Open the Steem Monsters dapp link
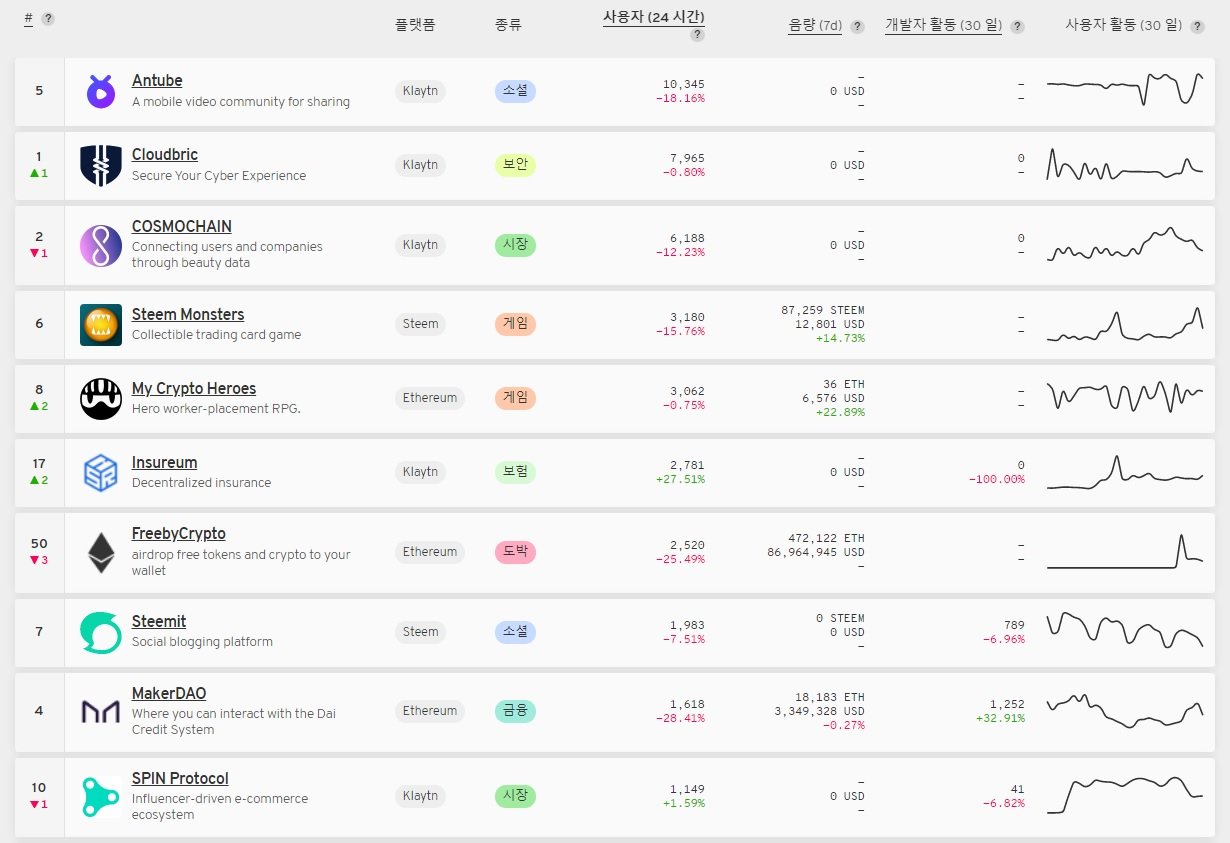This screenshot has width=1230, height=843. click(x=188, y=315)
